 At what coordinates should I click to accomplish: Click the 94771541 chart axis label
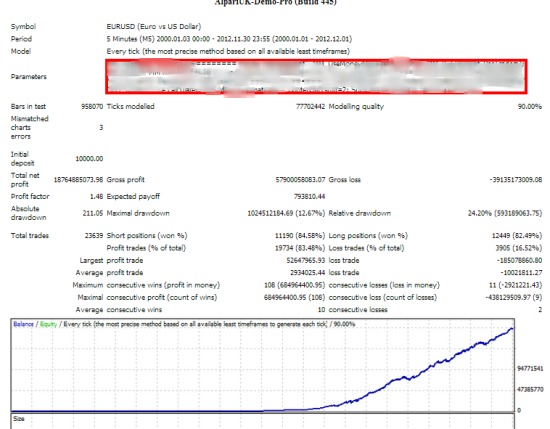coord(530,369)
